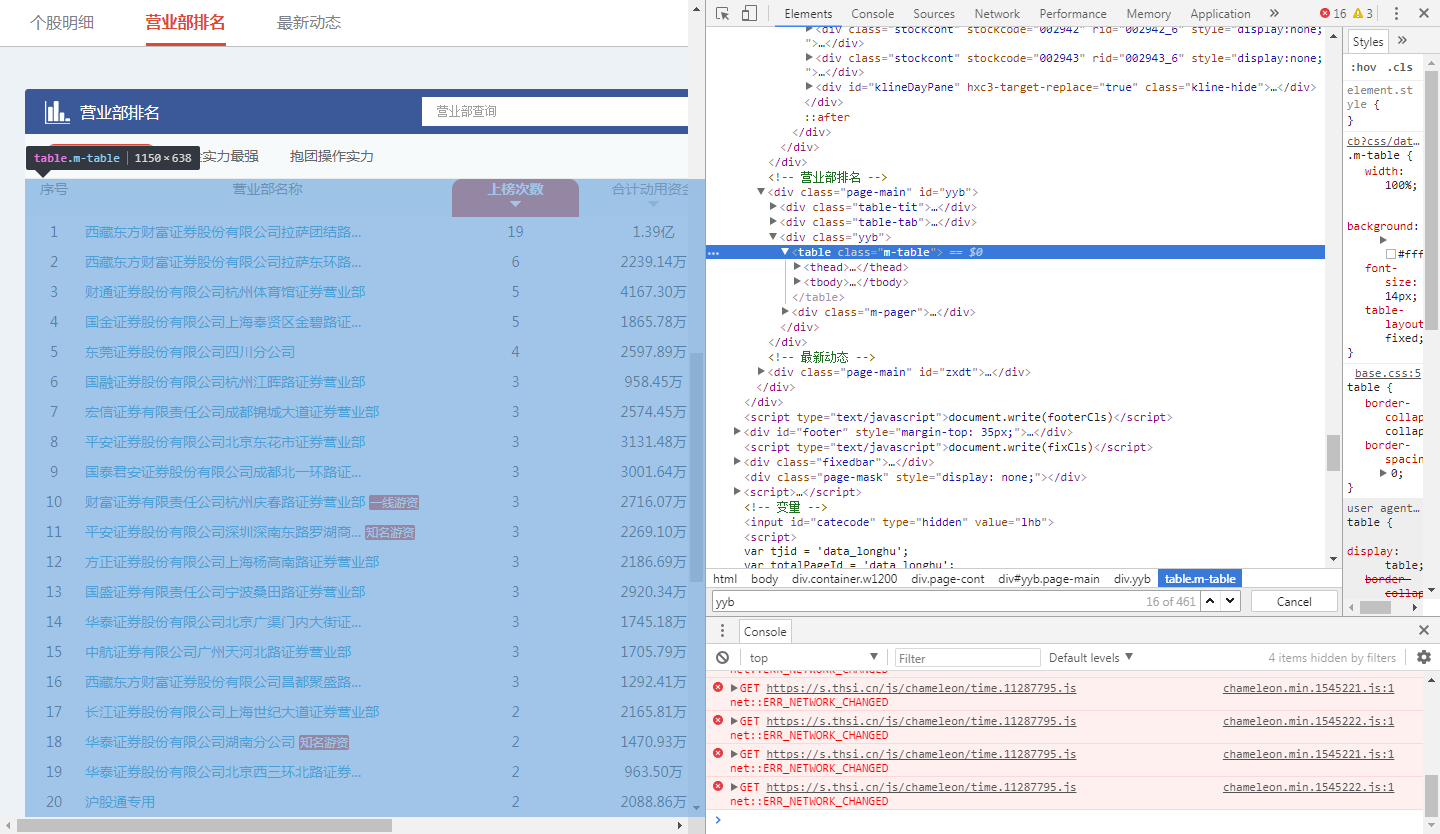Screen dimensions: 1440x834
Task: Expand the first GET error entry
Action: click(x=734, y=688)
